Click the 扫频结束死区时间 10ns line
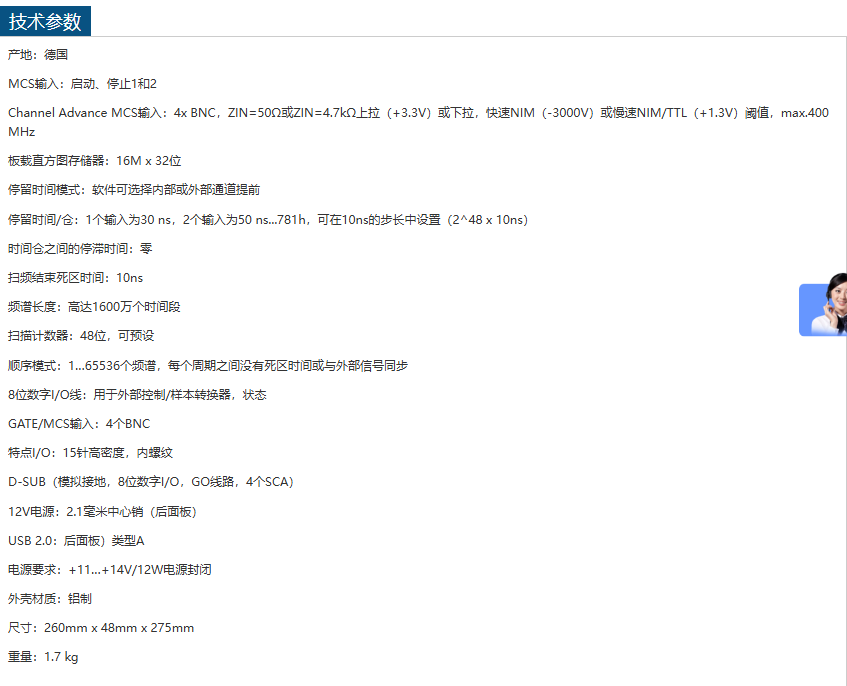The height and width of the screenshot is (686, 847). 75,278
